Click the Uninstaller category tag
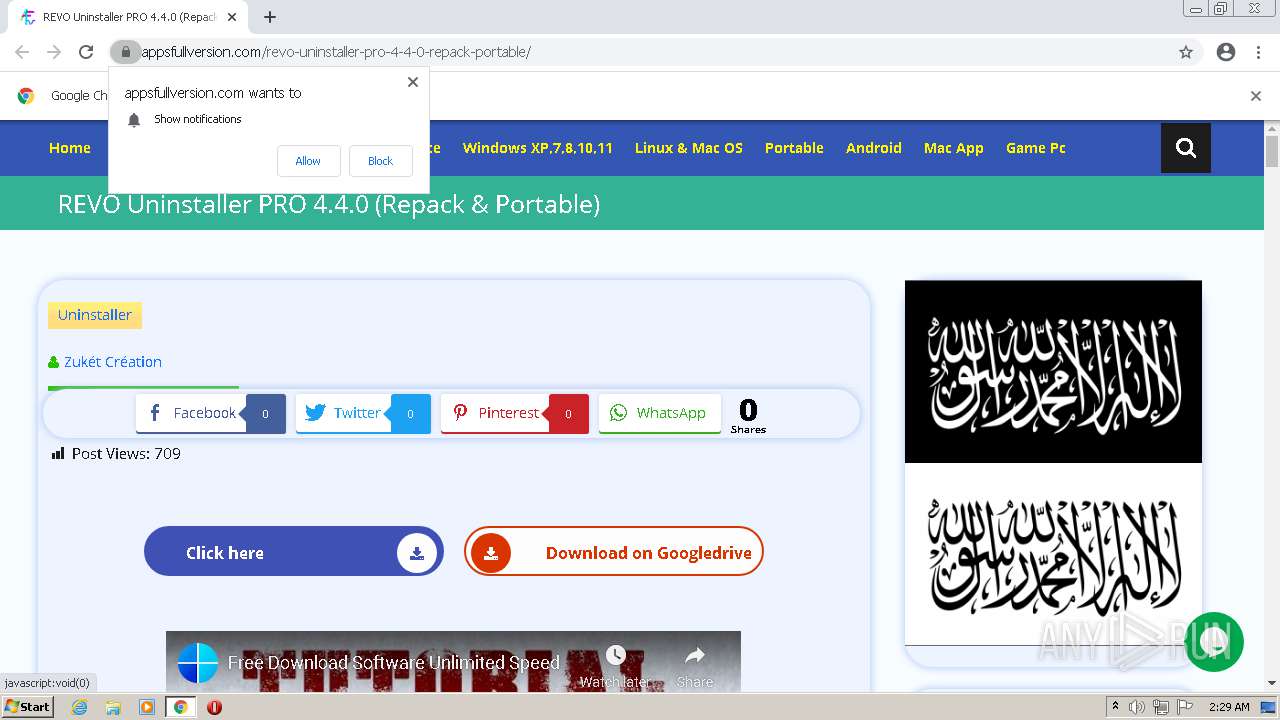Screen dimensions: 1280x720 tap(95, 315)
